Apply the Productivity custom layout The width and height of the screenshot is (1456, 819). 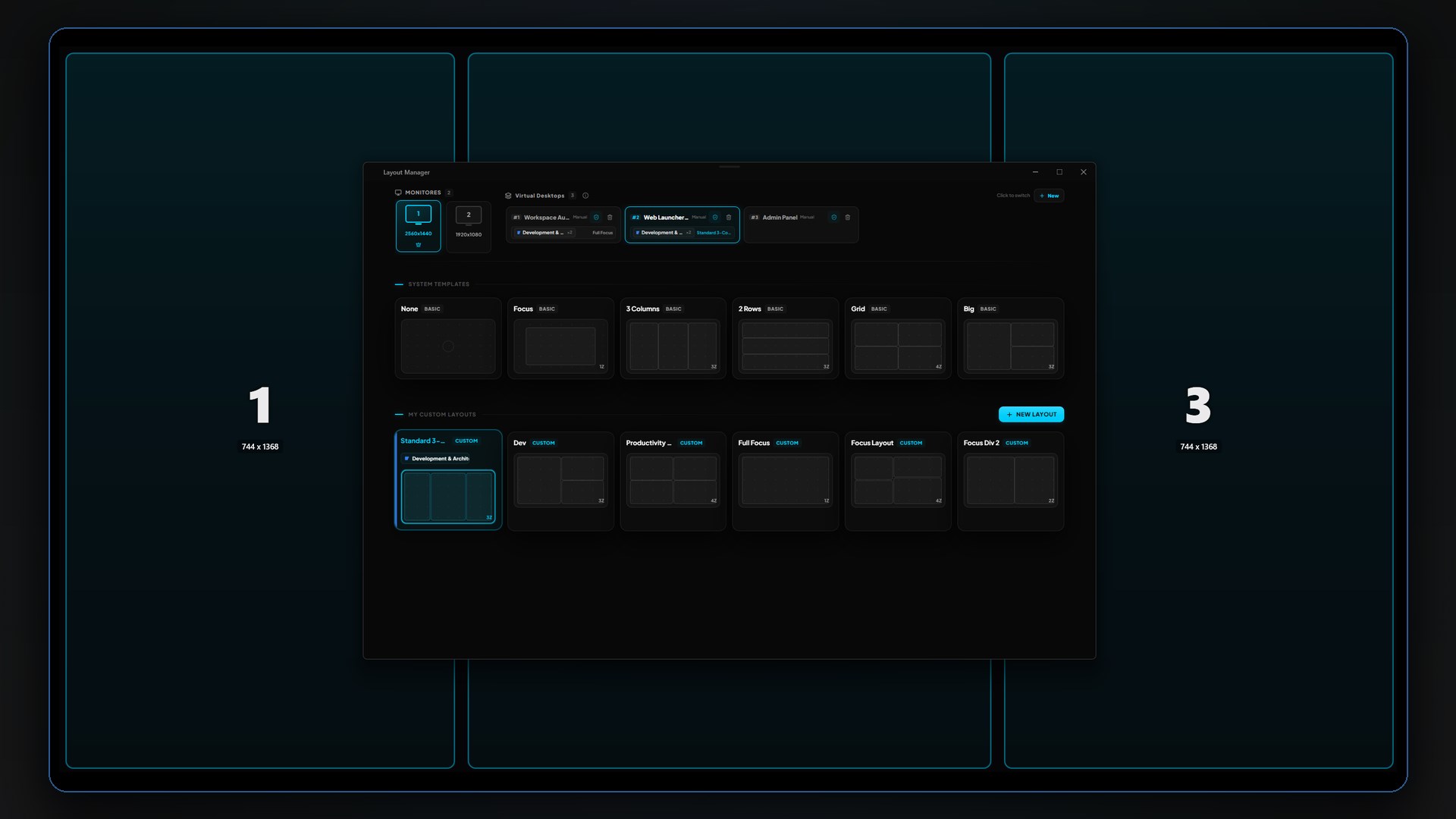coord(673,481)
